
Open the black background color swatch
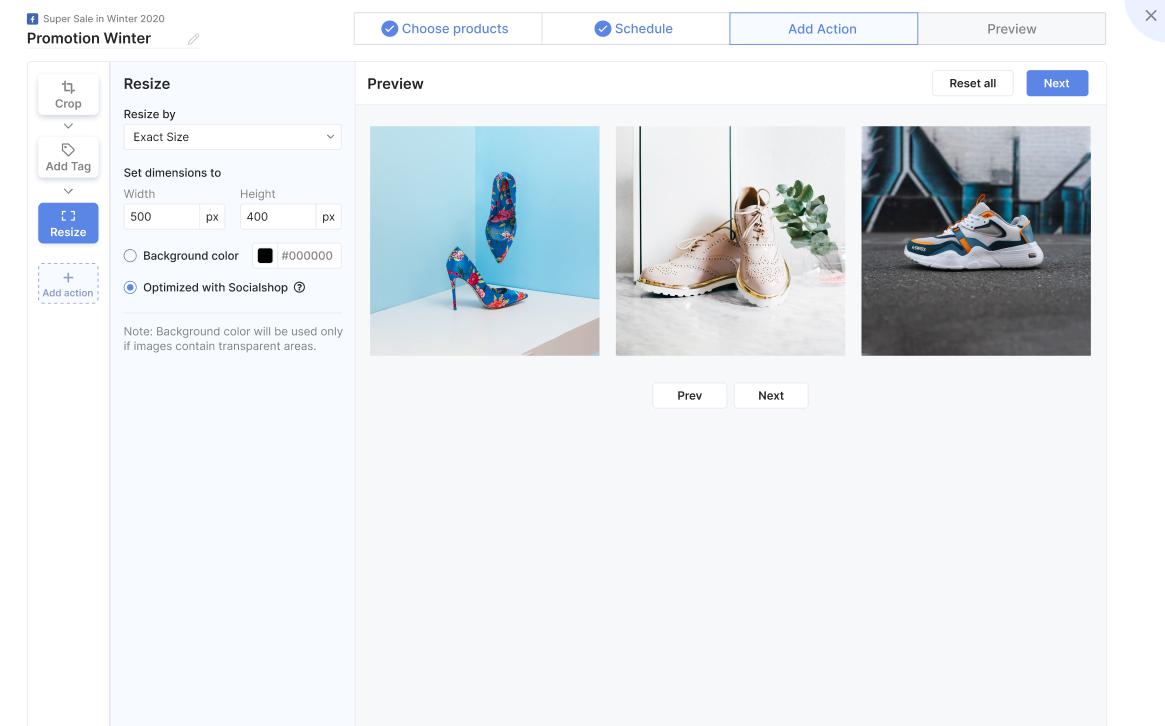pos(265,256)
